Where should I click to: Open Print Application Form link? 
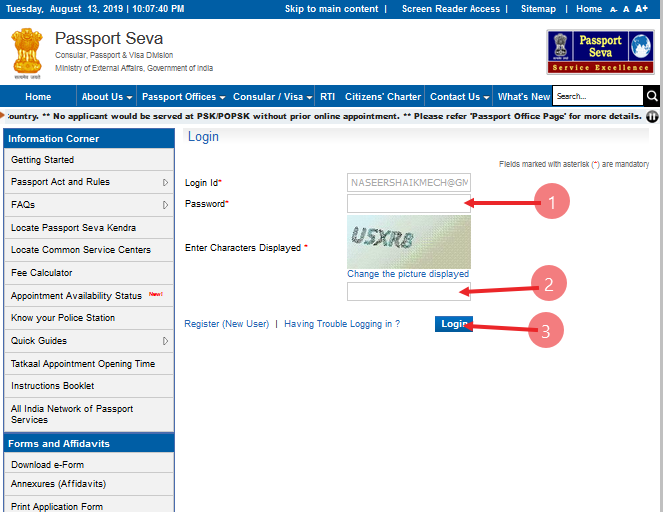click(x=89, y=505)
